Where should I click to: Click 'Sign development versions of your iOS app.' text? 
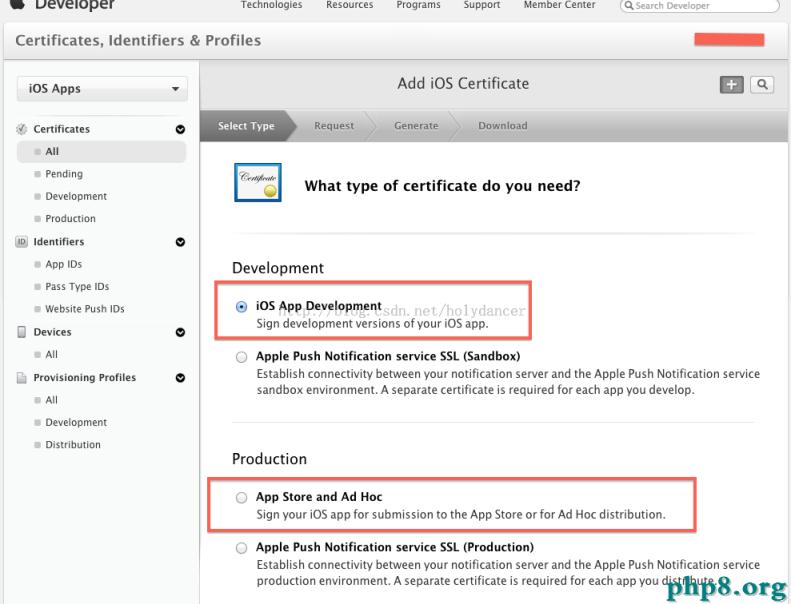click(372, 323)
